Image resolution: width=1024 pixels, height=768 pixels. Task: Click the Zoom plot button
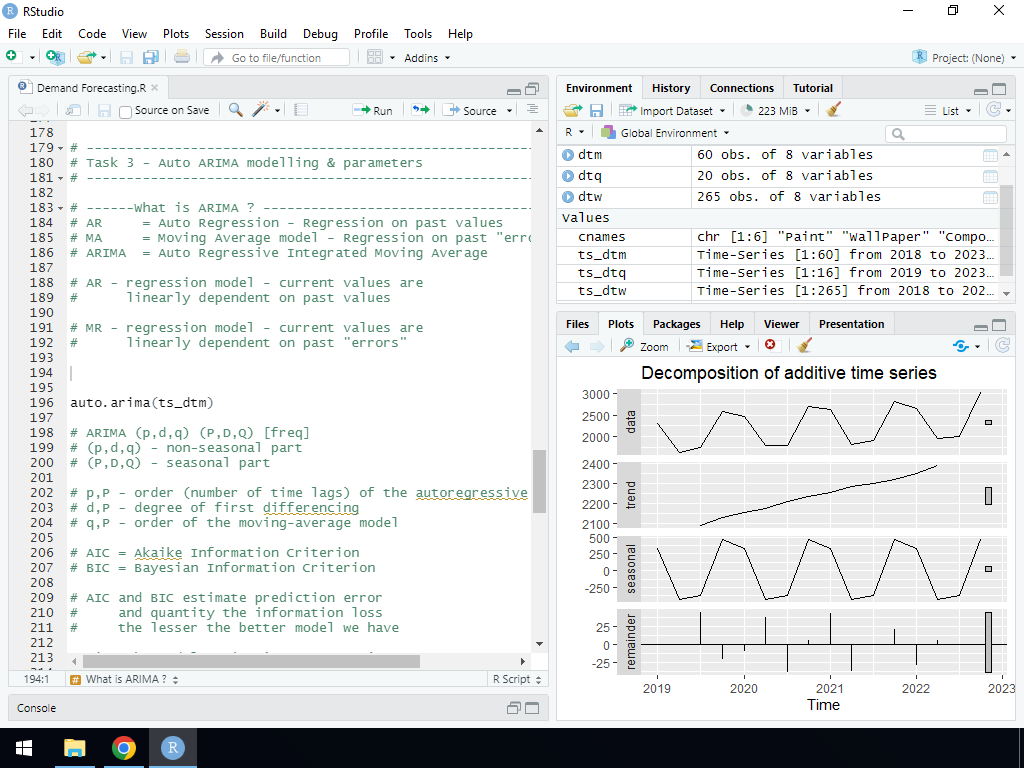point(644,346)
